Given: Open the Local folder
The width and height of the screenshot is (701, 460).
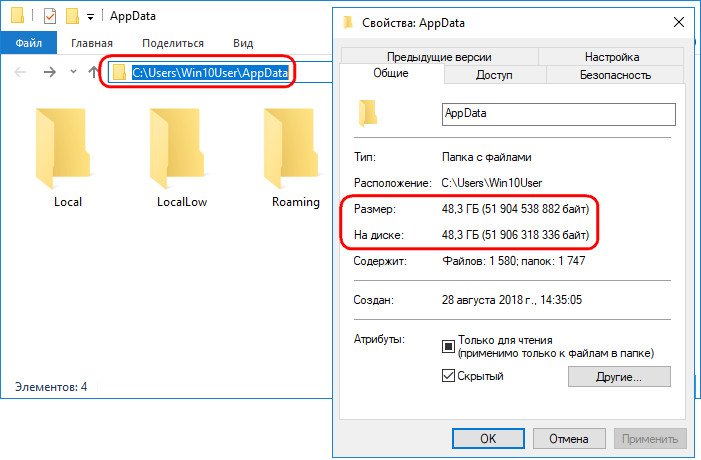Looking at the screenshot, I should pyautogui.click(x=63, y=157).
